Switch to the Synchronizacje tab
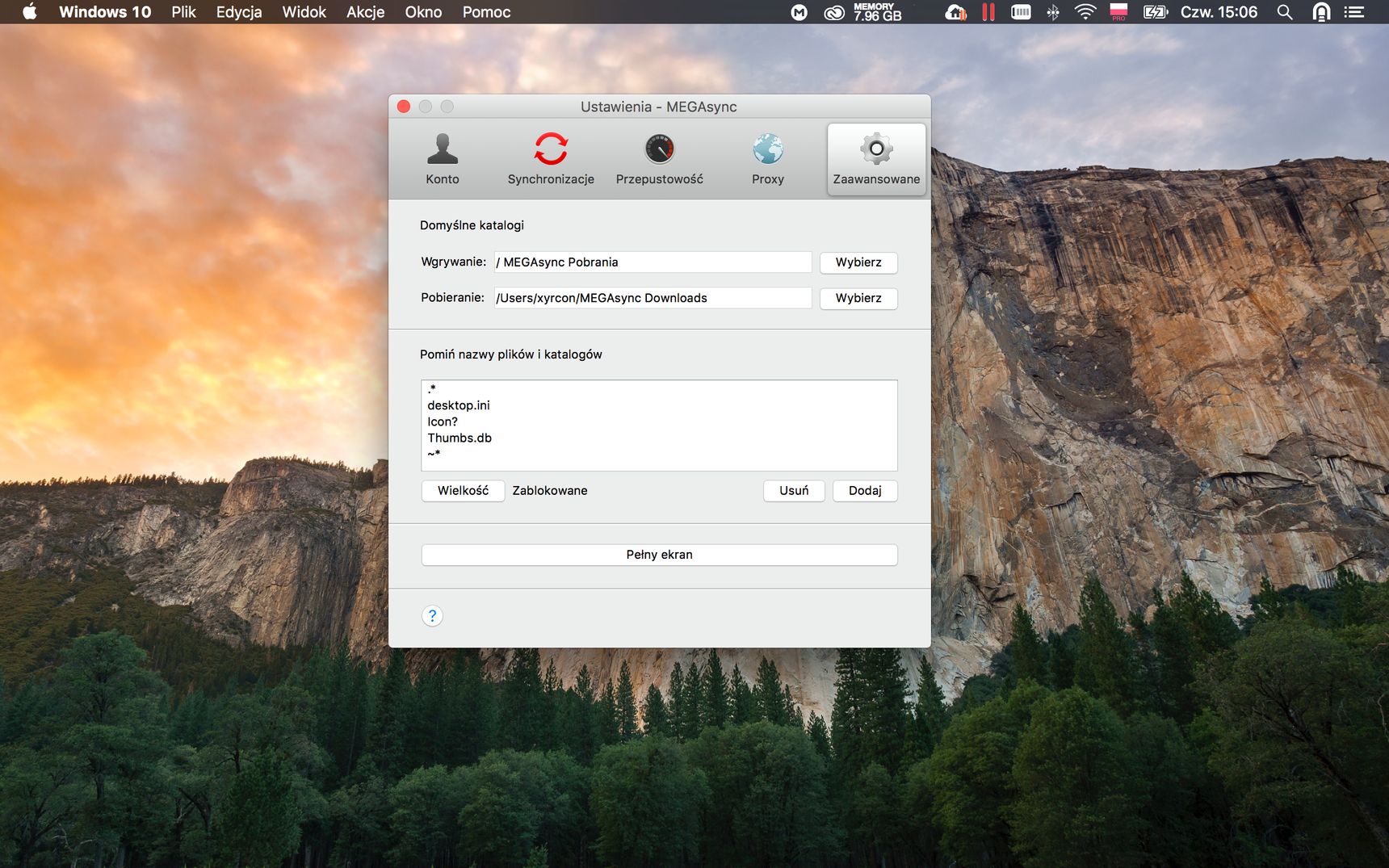 pos(551,159)
